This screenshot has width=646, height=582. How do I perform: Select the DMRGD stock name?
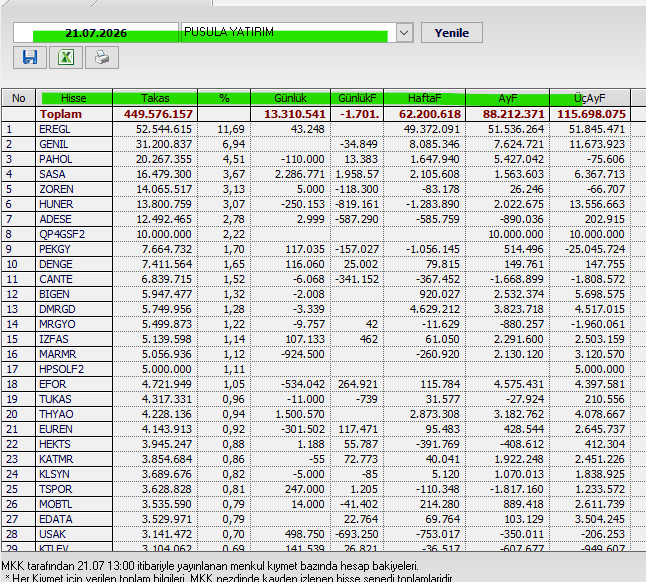click(x=57, y=309)
